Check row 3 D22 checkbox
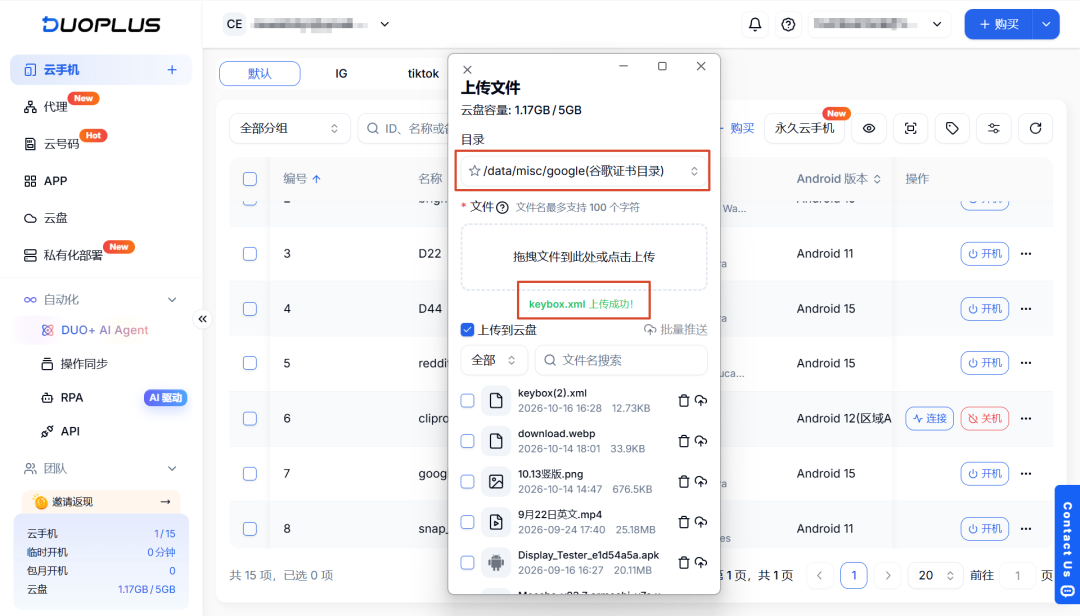 coord(250,254)
